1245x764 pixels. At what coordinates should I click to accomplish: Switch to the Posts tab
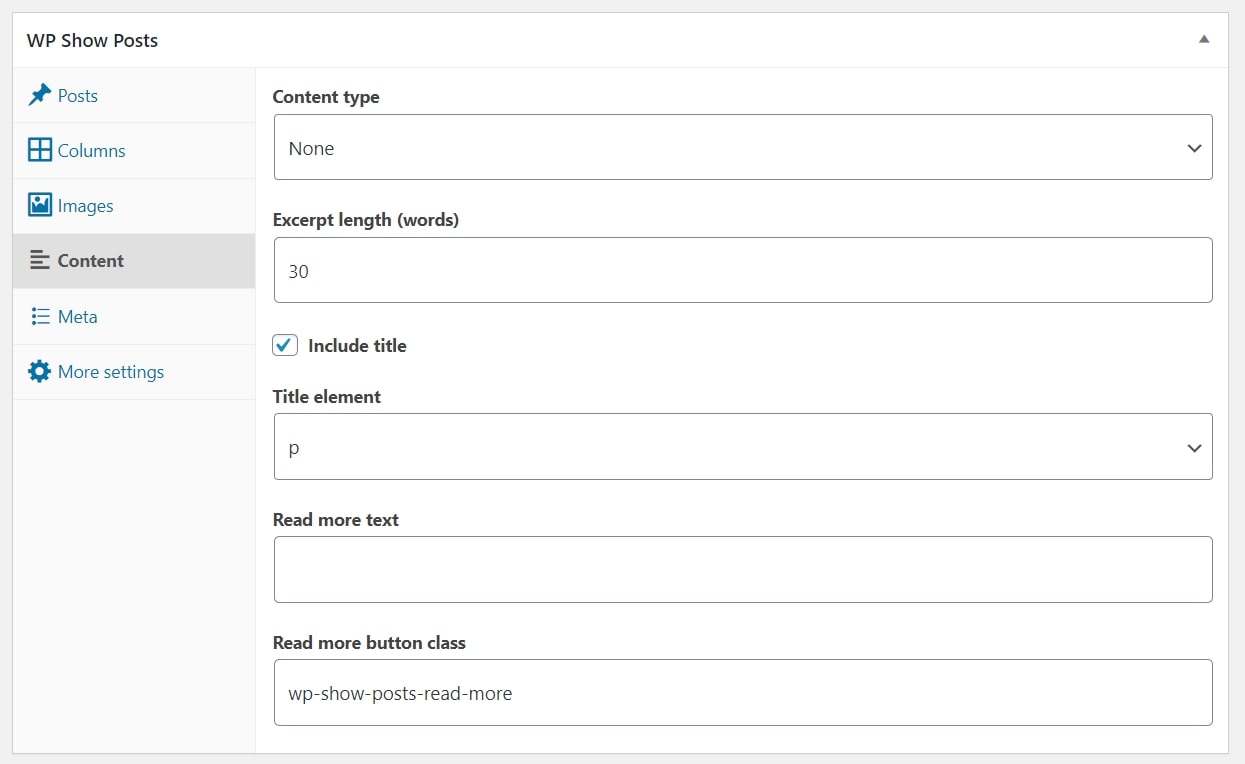point(77,95)
